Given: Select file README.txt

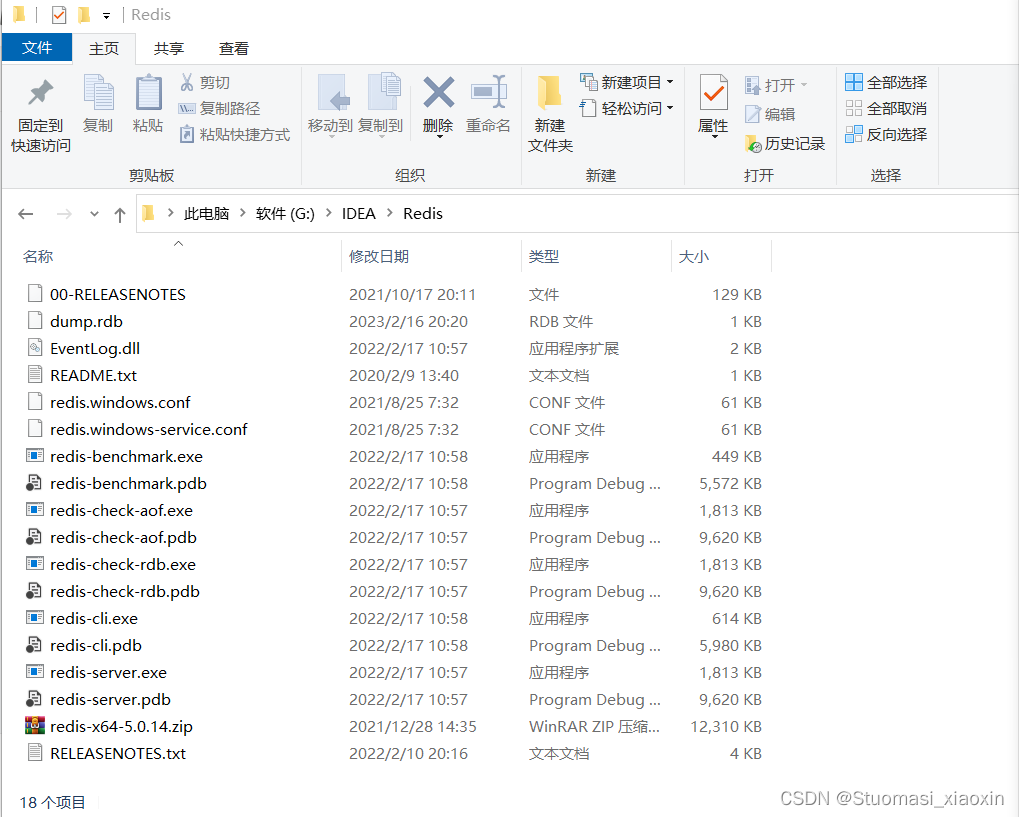Looking at the screenshot, I should (x=94, y=376).
